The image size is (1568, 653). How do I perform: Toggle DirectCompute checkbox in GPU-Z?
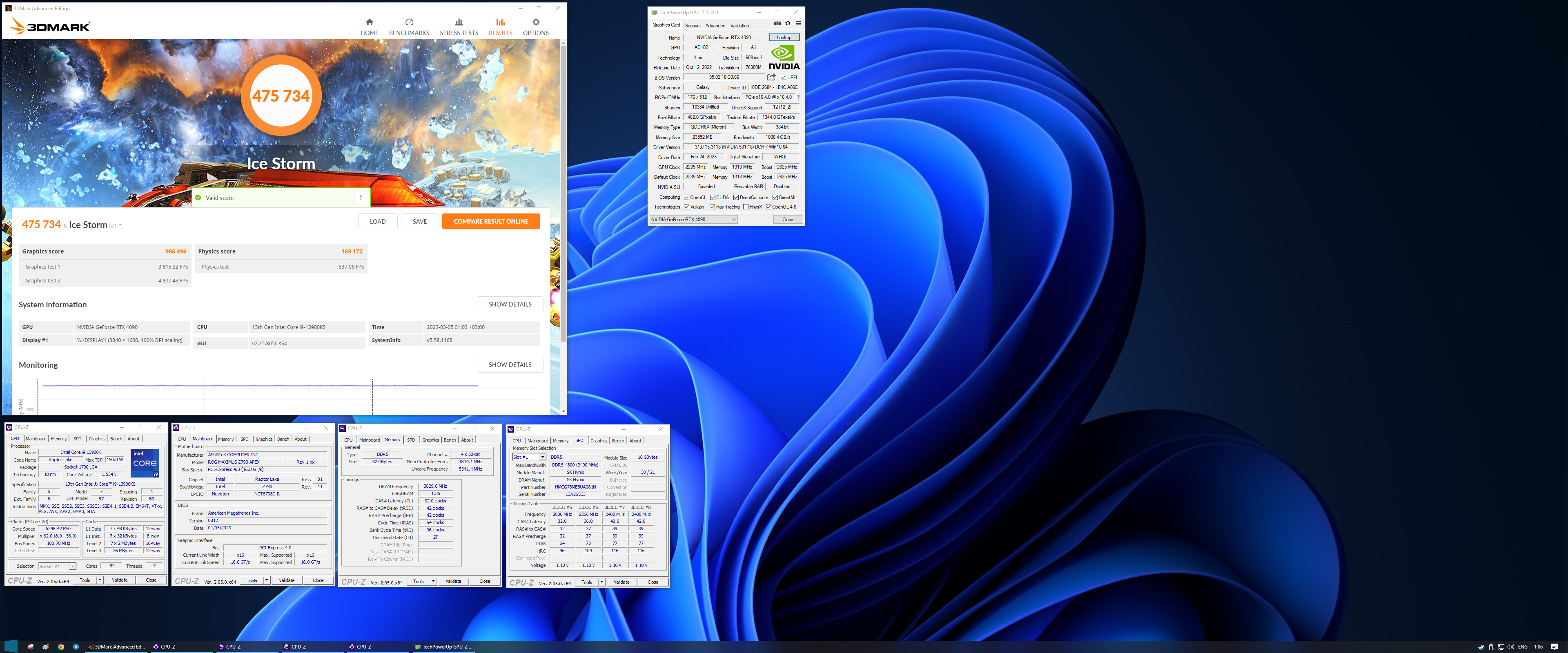pyautogui.click(x=736, y=197)
